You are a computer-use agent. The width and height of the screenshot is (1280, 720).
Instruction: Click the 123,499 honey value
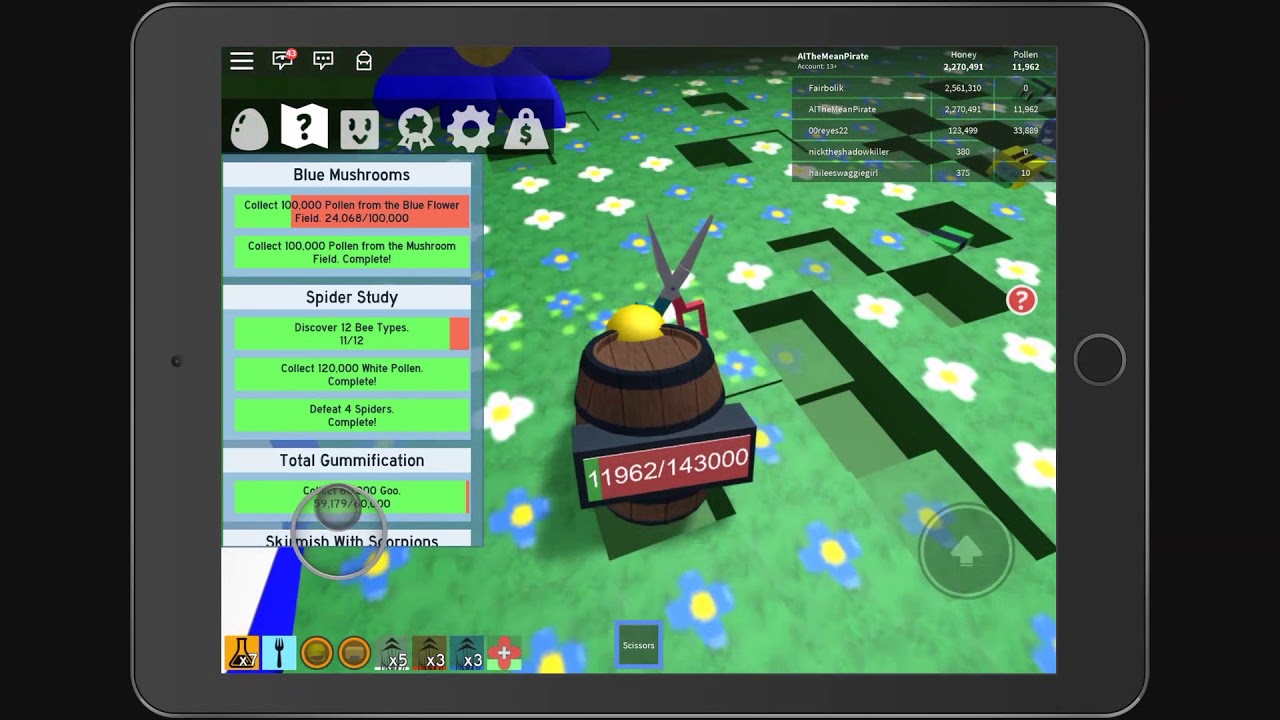(963, 130)
